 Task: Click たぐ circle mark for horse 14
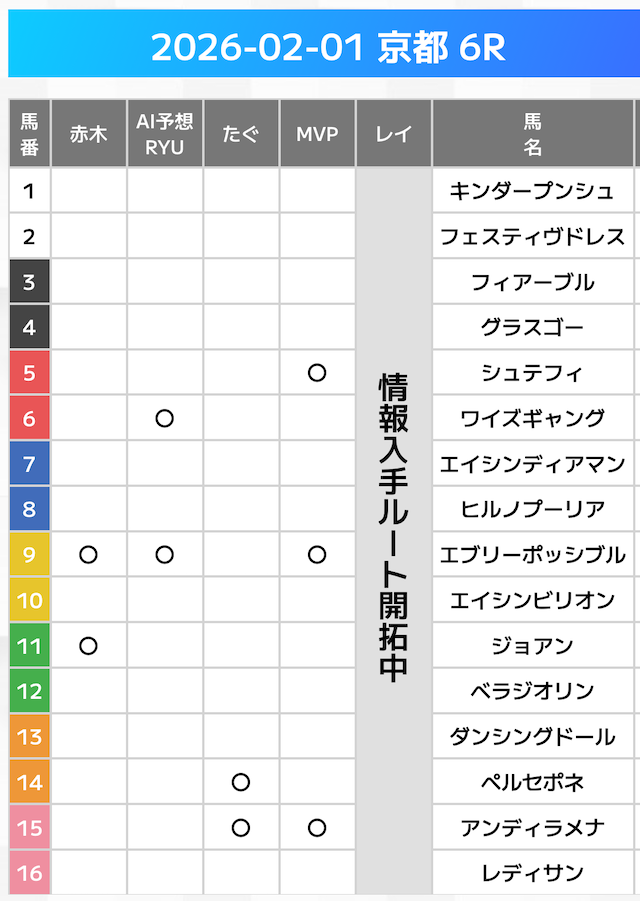point(240,782)
